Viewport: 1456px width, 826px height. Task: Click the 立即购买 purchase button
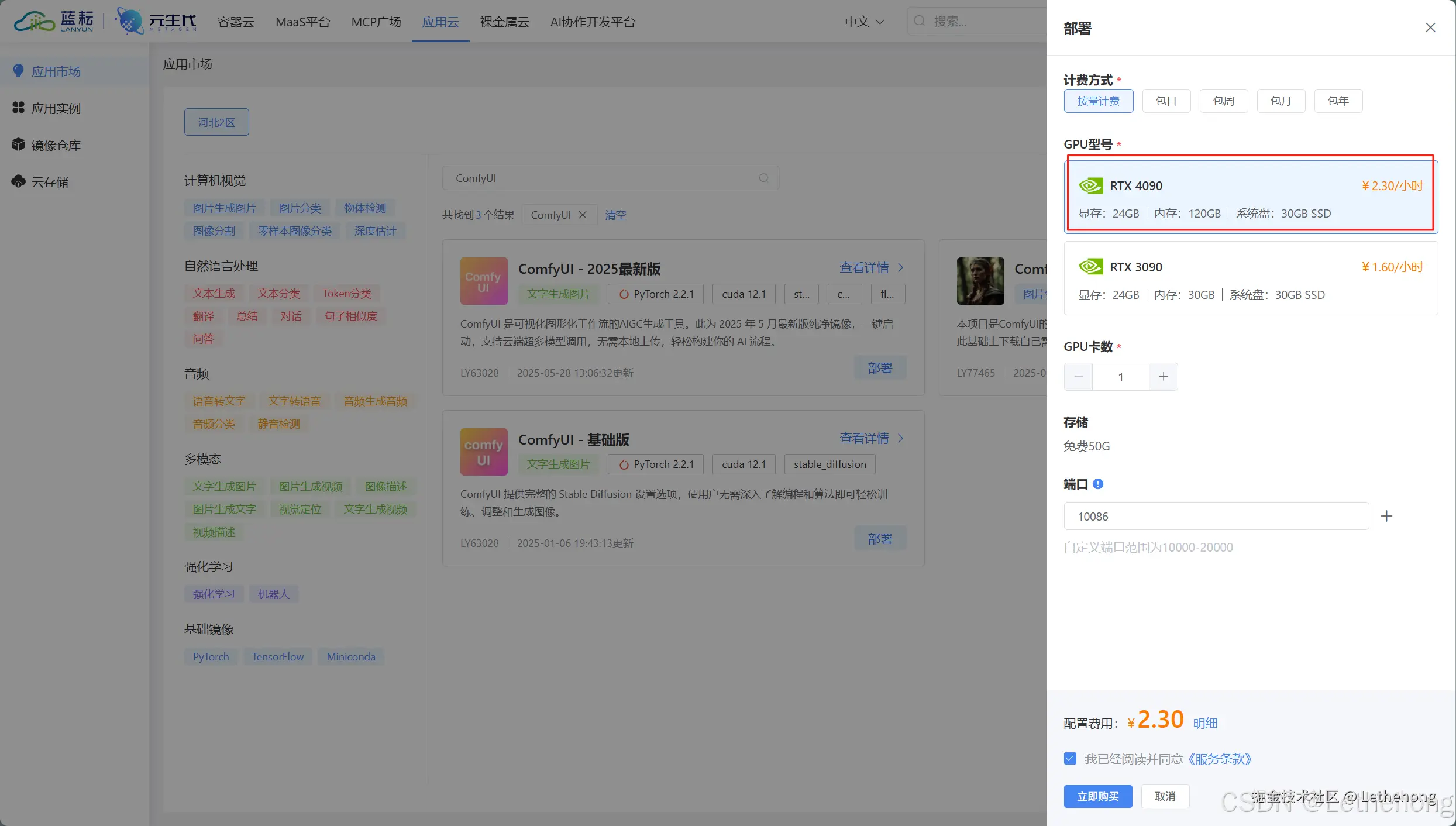pyautogui.click(x=1097, y=796)
